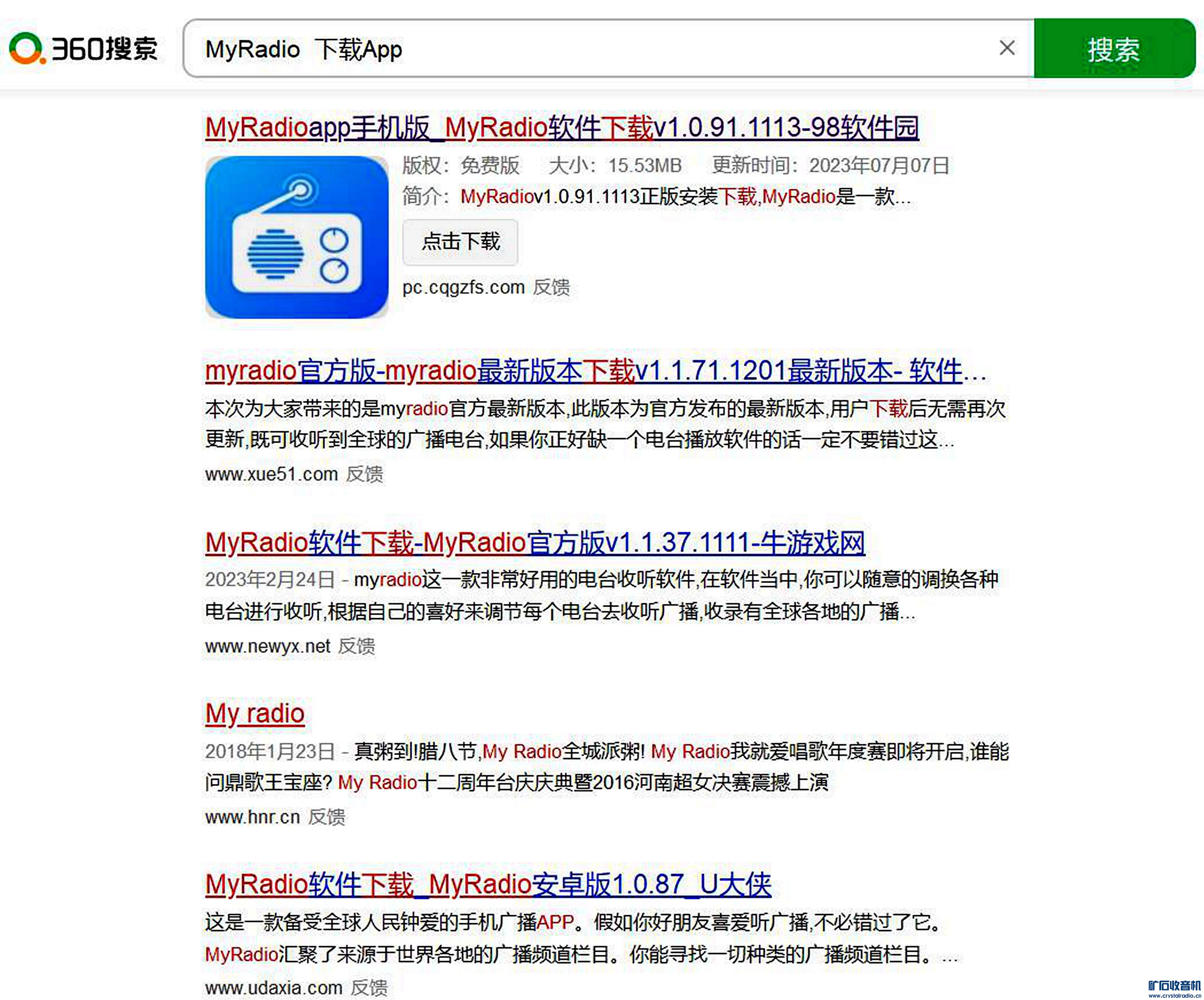Open the My radio result title
The height and width of the screenshot is (1000, 1204).
[x=255, y=714]
